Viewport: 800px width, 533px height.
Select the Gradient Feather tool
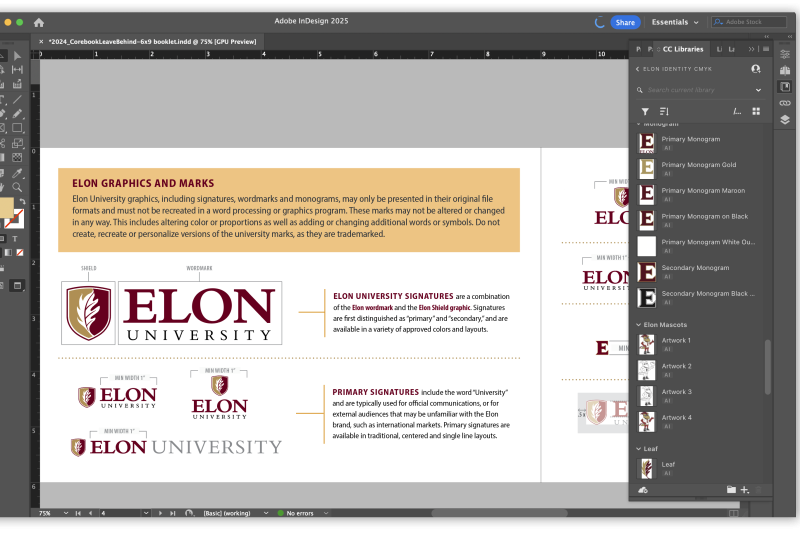pyautogui.click(x=17, y=158)
